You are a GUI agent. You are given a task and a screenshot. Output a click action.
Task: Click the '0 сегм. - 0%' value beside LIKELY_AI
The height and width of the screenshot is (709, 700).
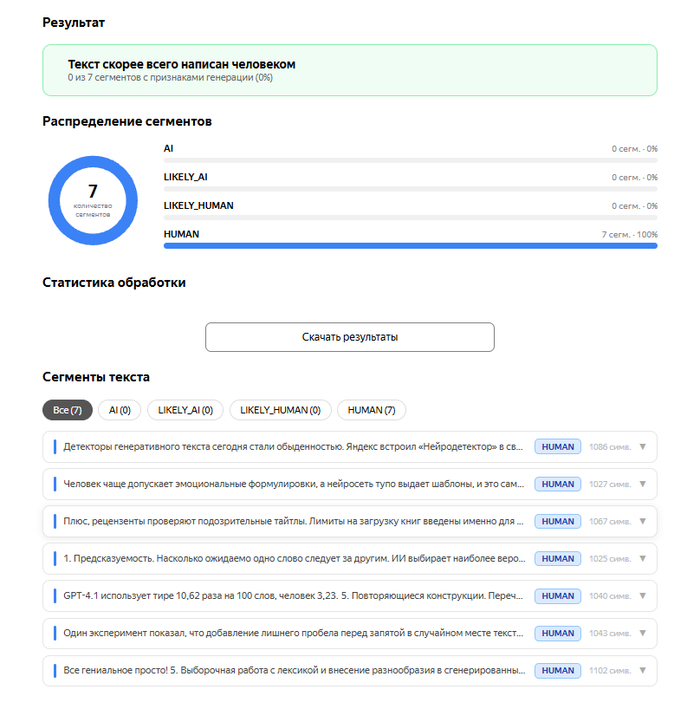(634, 177)
